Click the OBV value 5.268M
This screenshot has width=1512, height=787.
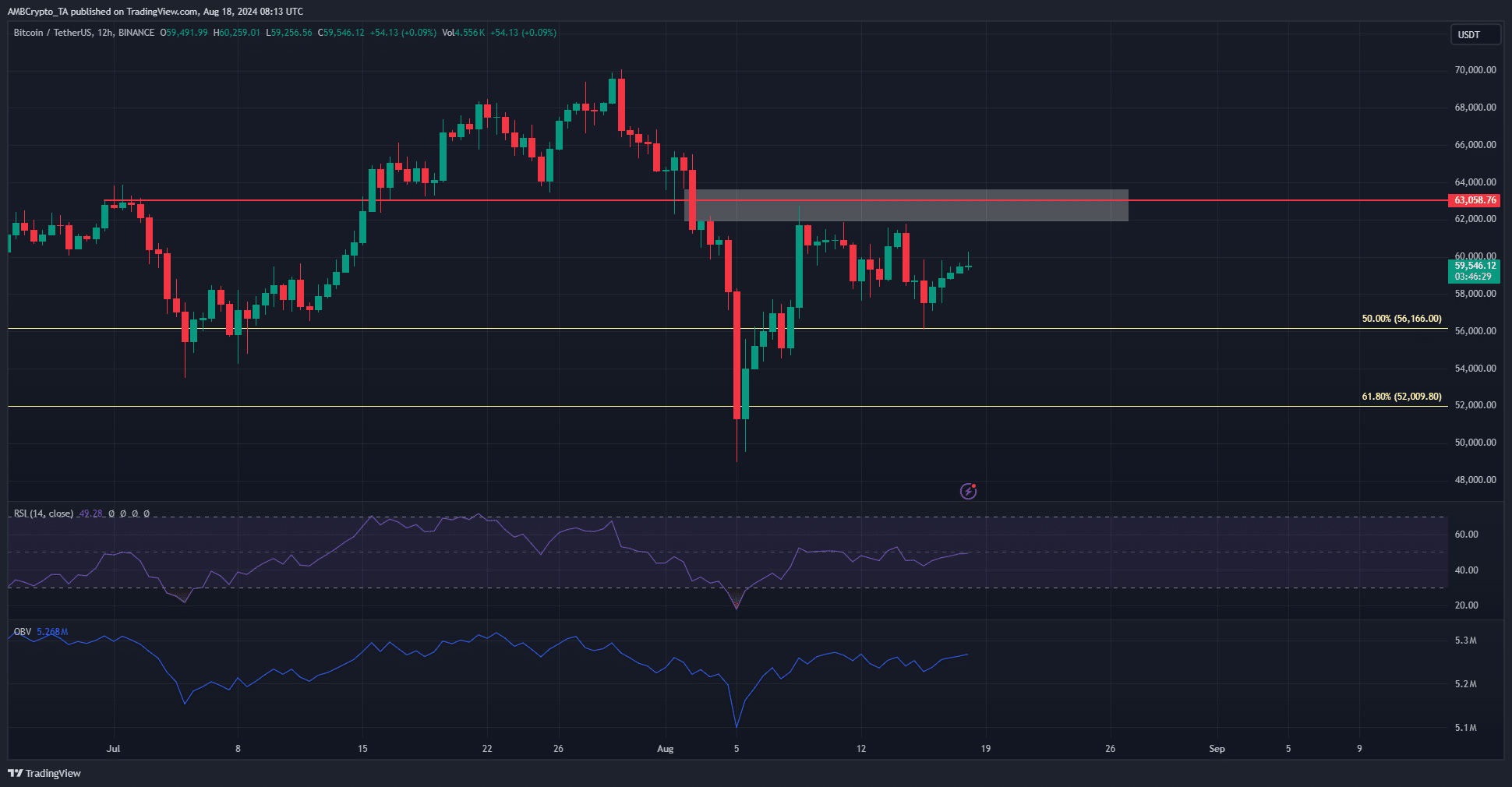[x=52, y=632]
